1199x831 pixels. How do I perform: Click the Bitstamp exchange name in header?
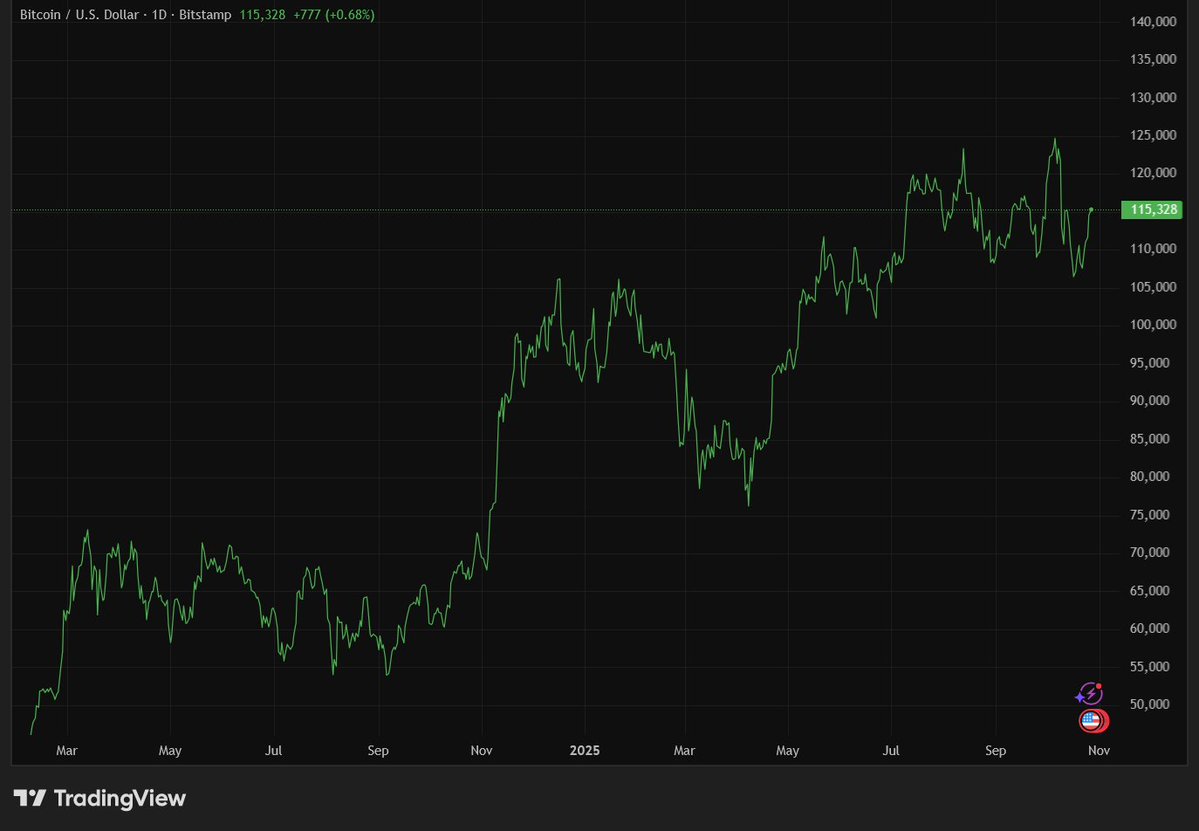(207, 16)
